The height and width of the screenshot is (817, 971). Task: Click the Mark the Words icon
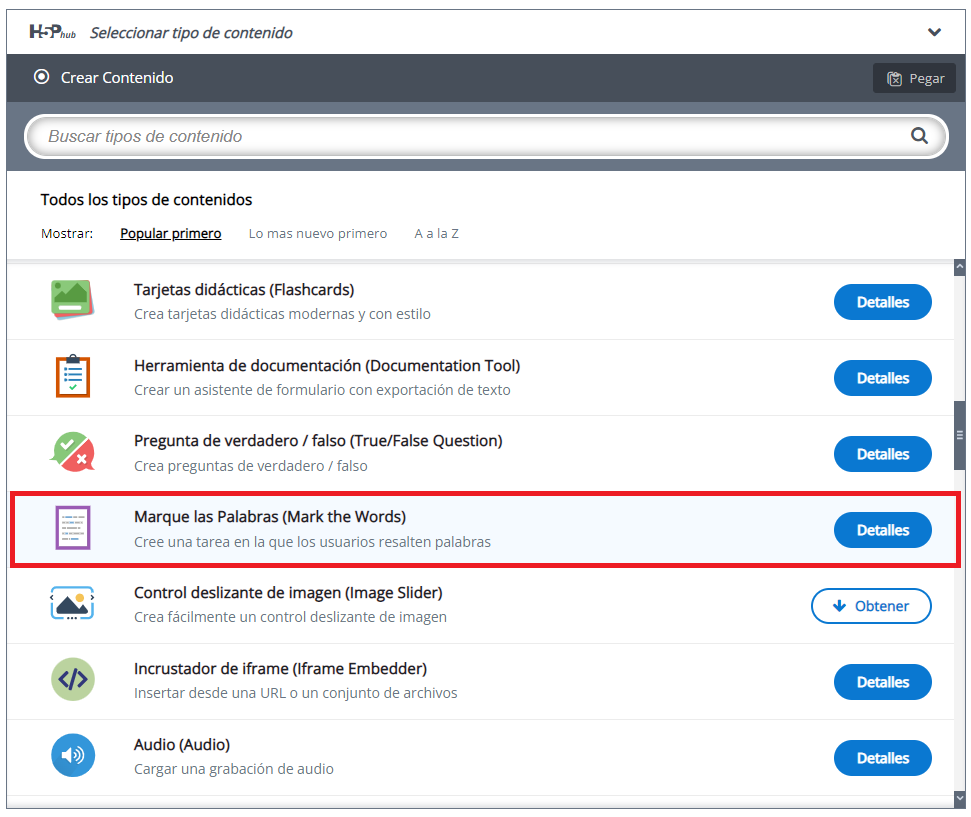click(x=72, y=529)
